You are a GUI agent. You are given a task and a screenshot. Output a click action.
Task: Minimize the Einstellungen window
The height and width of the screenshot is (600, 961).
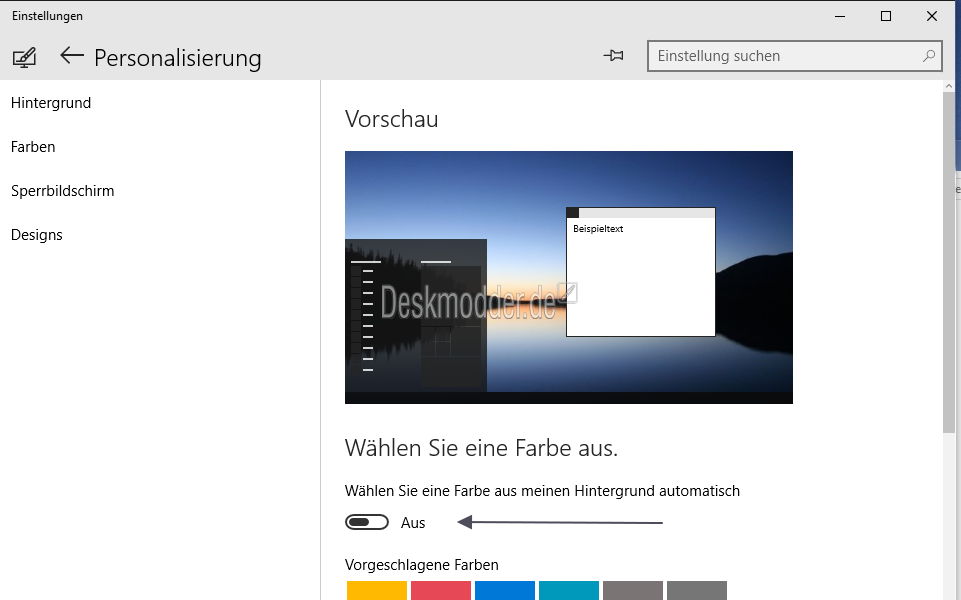pos(840,17)
